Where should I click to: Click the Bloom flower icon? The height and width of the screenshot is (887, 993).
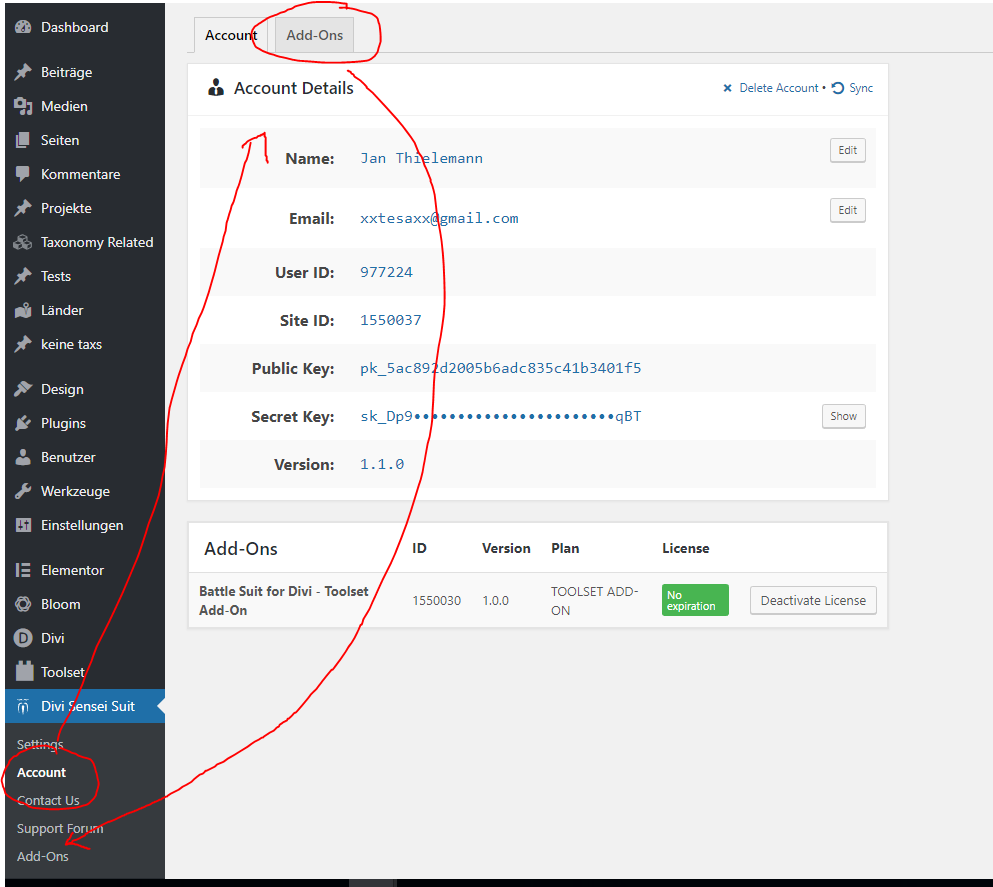[x=23, y=604]
